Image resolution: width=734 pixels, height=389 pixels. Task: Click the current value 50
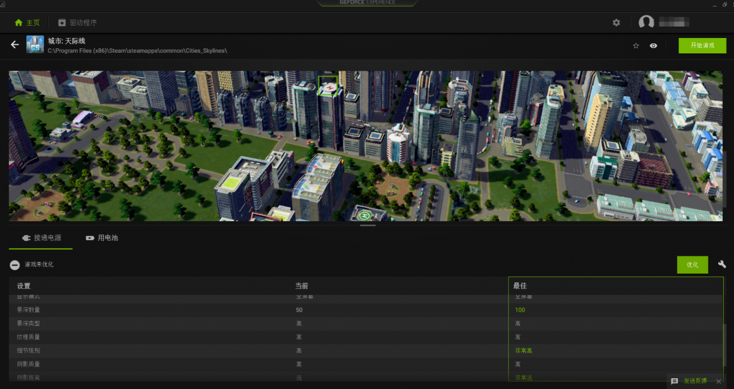tap(299, 310)
